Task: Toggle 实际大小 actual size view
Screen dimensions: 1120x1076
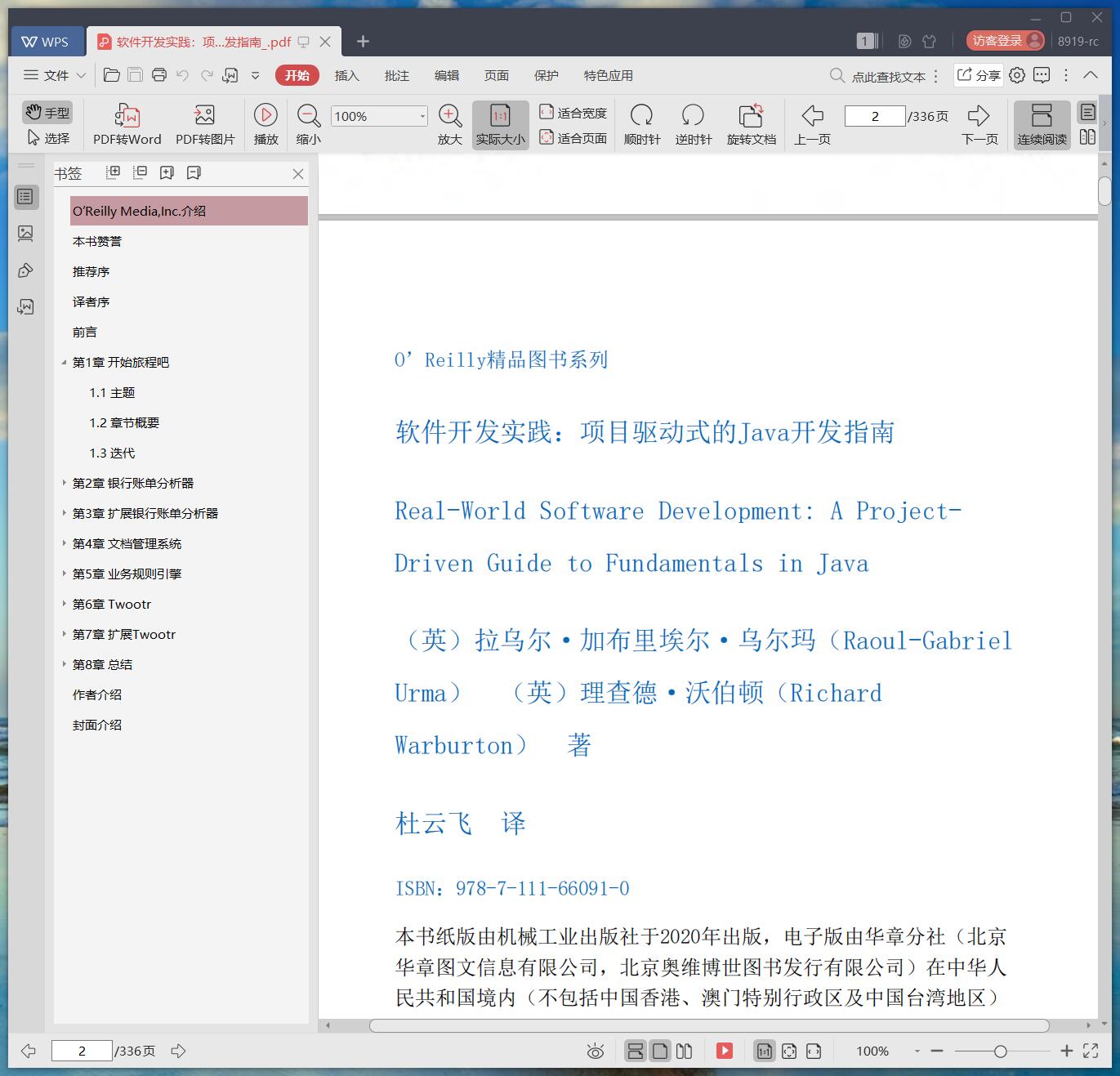Action: (x=500, y=124)
